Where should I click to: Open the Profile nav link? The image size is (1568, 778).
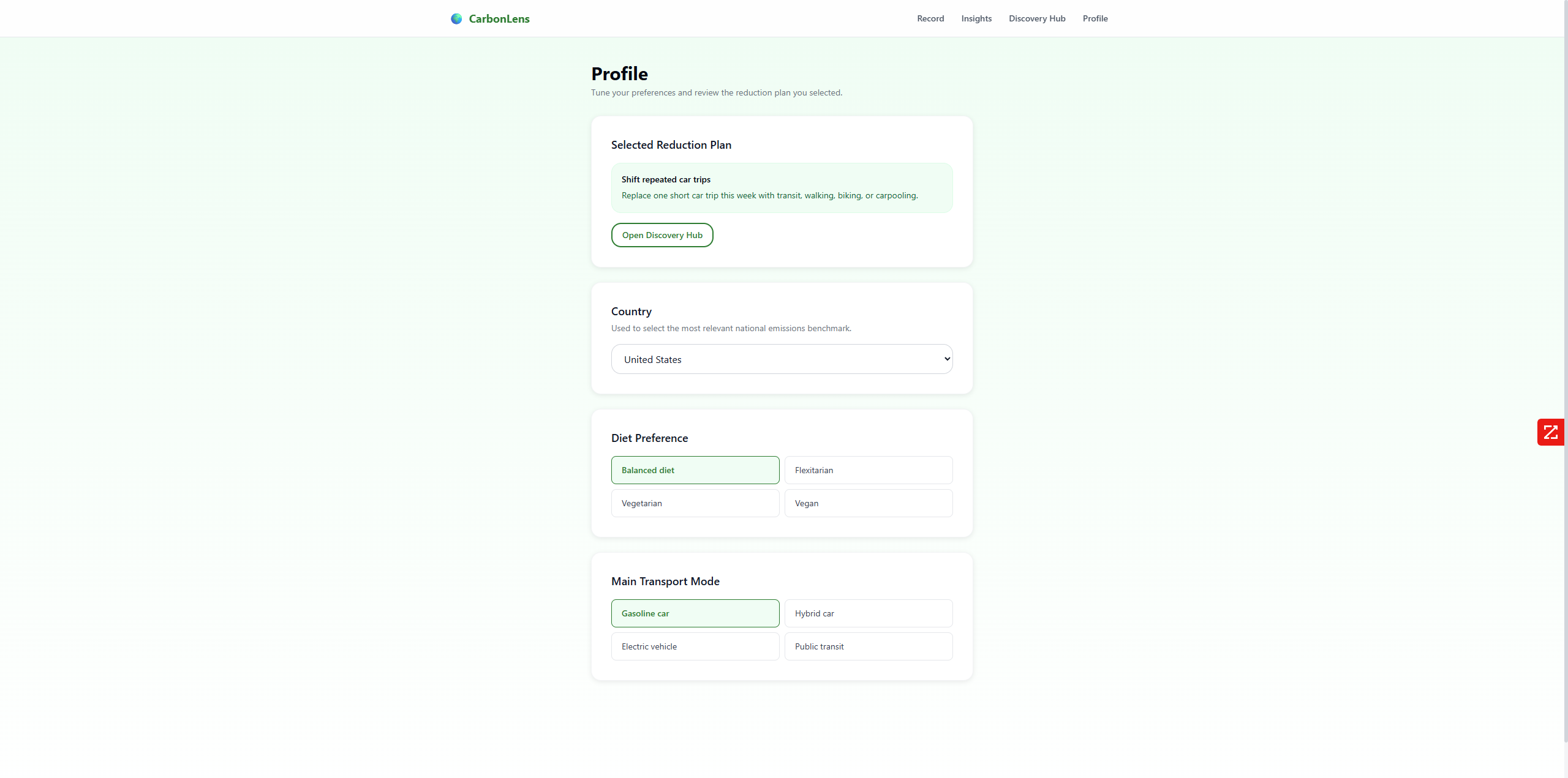1095,18
